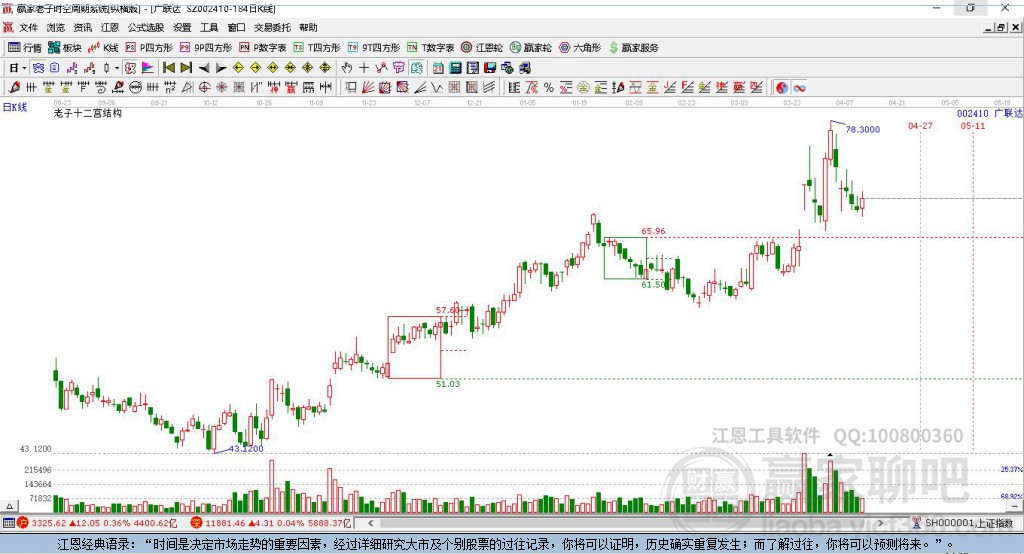Screen dimensions: 1024x554
Task: Switch to K线 chart view
Action: tap(104, 48)
